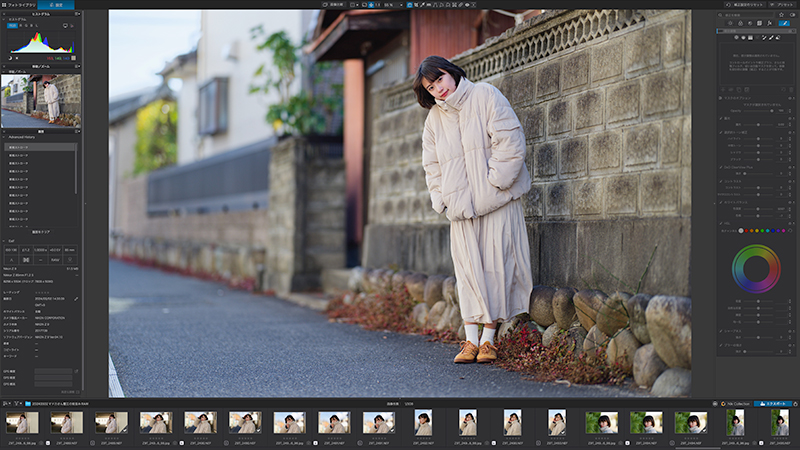The image size is (800, 450).
Task: Click the Reset corrections button
Action: coord(745,5)
